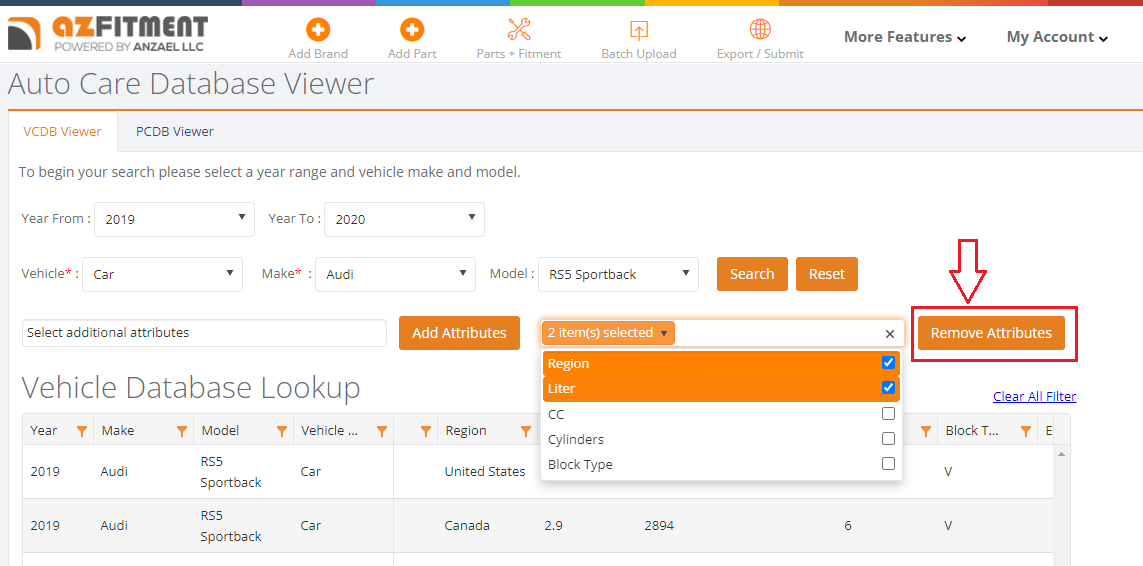The width and height of the screenshot is (1143, 566).
Task: Open the Year From dropdown
Action: (174, 219)
